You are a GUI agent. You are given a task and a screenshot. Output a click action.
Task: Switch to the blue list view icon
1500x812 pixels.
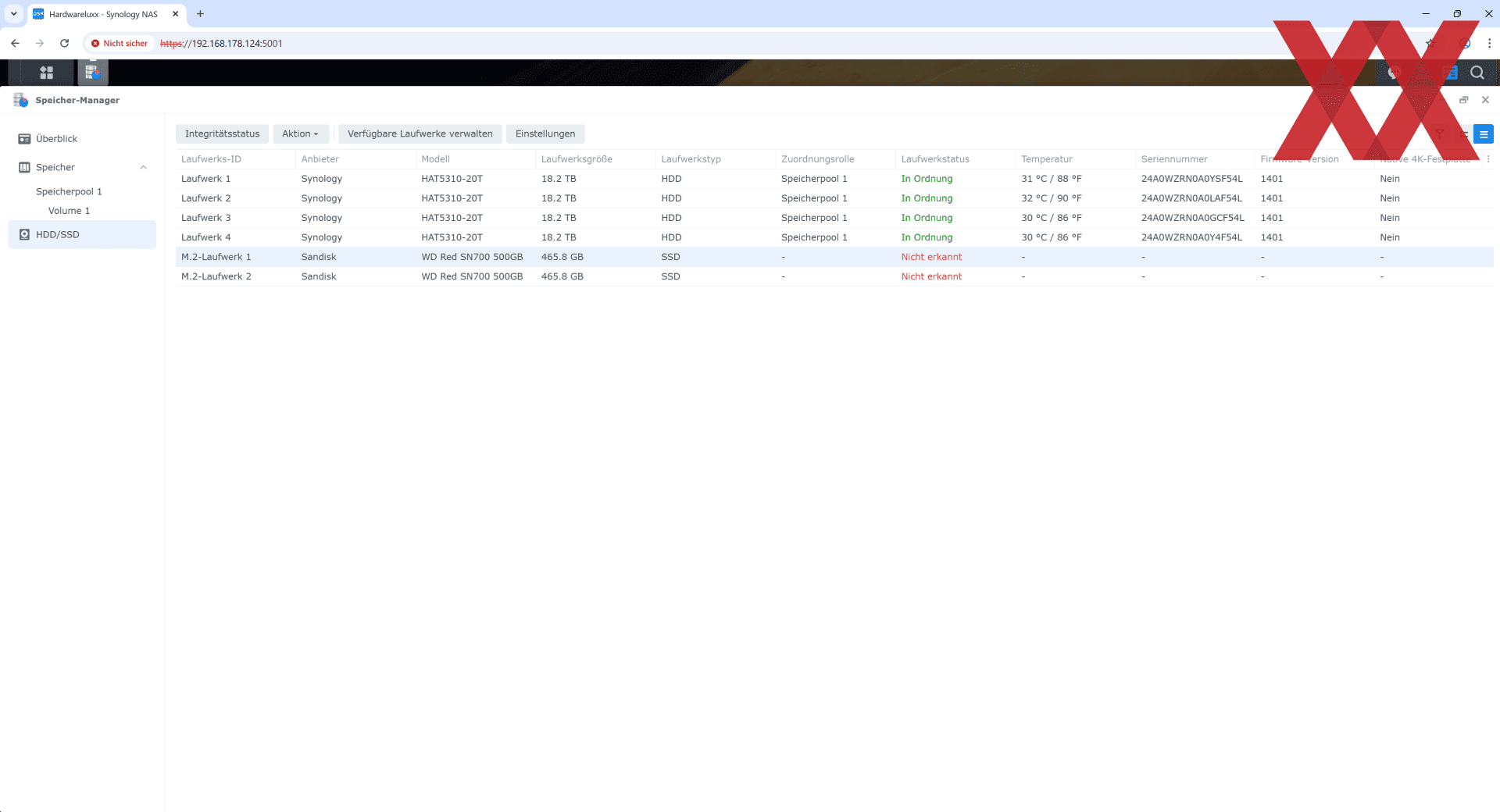(1483, 134)
